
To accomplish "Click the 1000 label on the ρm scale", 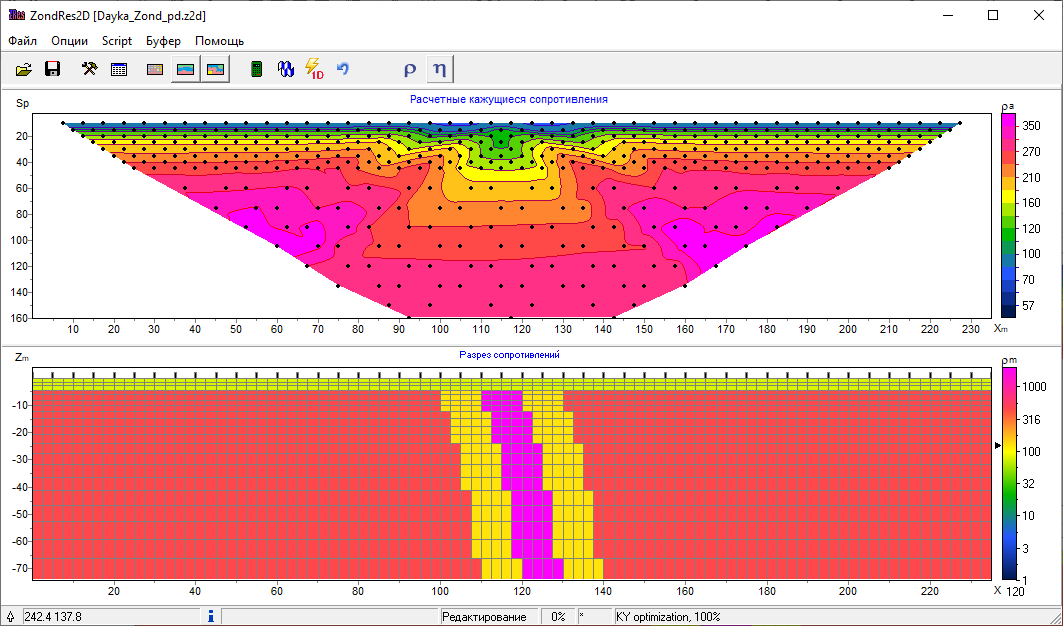I will click(x=1035, y=385).
